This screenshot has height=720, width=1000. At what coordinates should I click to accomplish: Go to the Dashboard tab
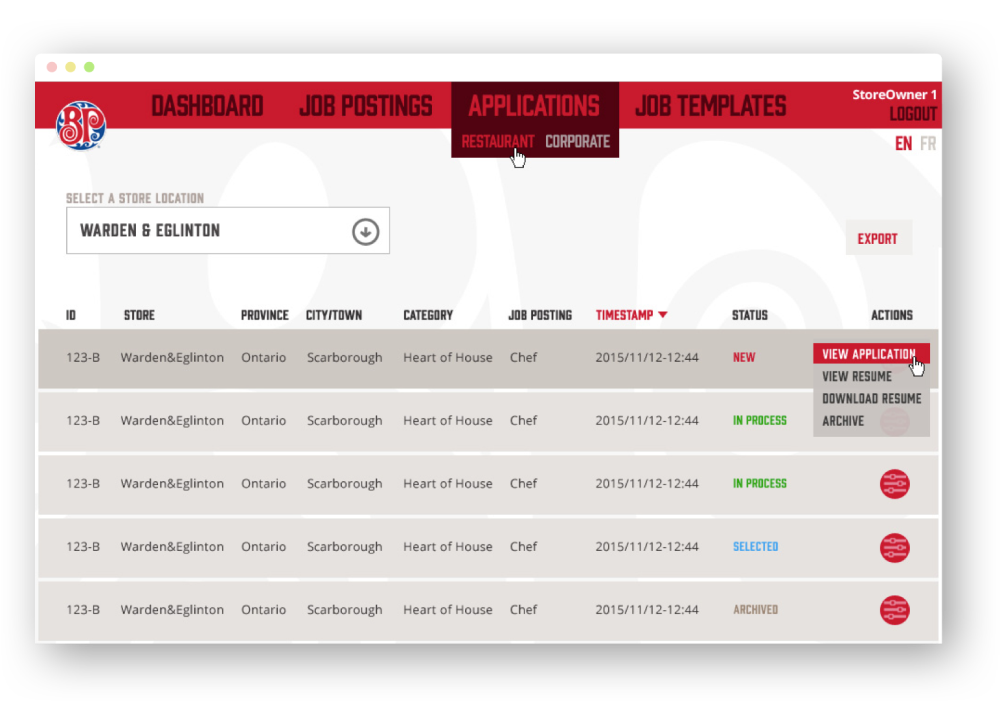tap(207, 106)
